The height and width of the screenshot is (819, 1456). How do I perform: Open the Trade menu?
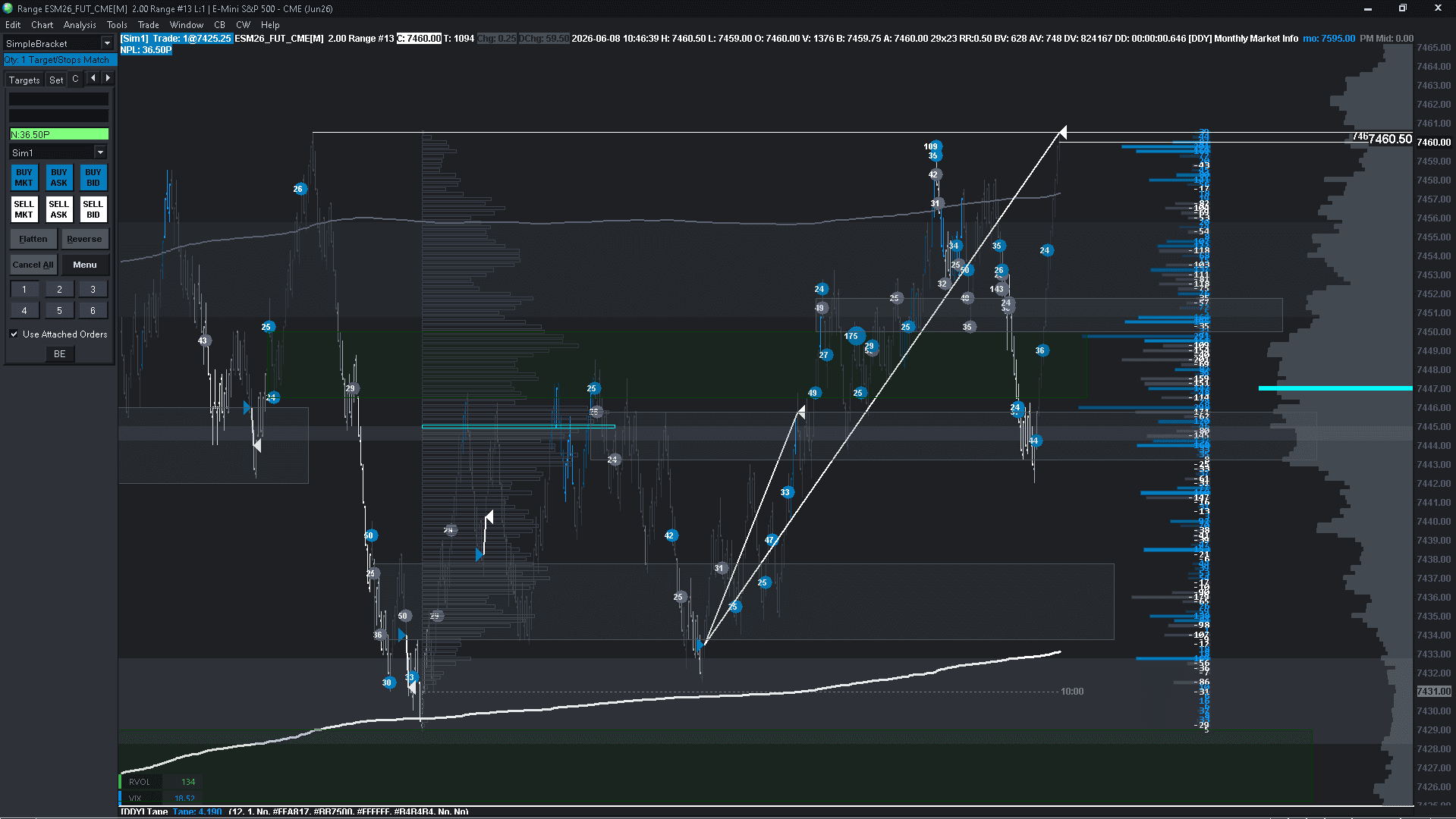coord(149,25)
